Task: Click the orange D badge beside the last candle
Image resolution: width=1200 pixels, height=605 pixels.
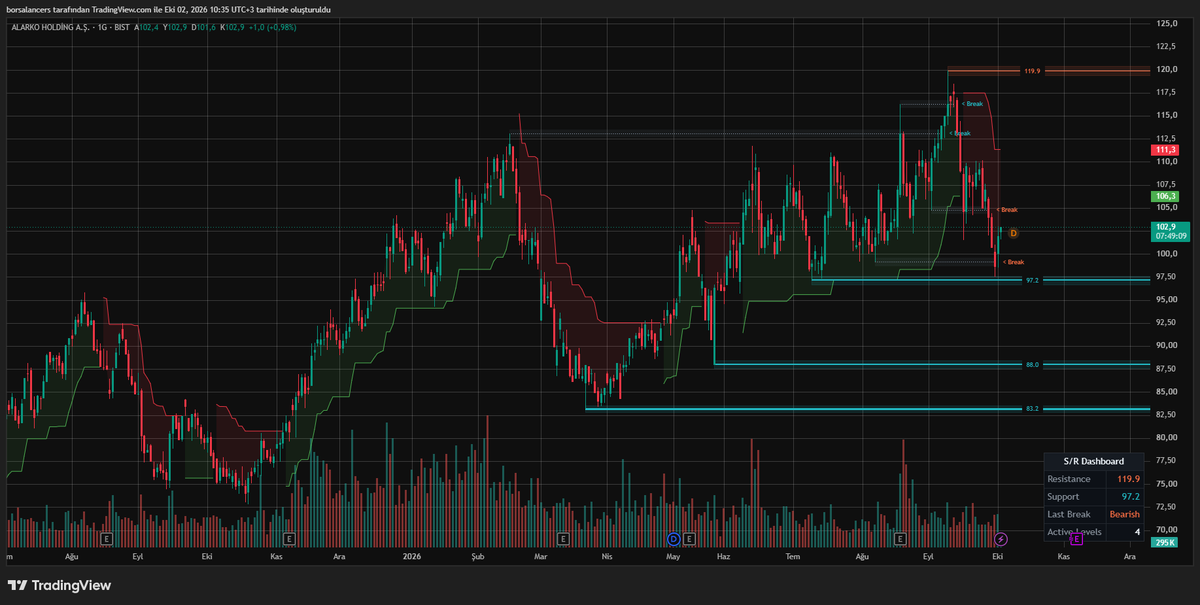Action: pos(1013,233)
